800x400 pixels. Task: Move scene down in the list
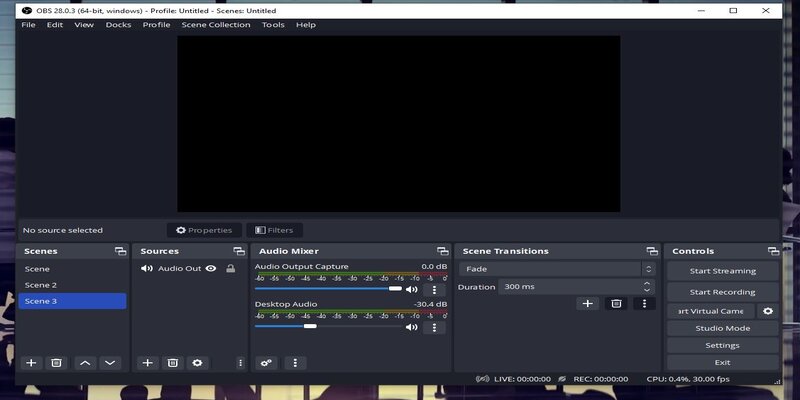click(x=110, y=363)
